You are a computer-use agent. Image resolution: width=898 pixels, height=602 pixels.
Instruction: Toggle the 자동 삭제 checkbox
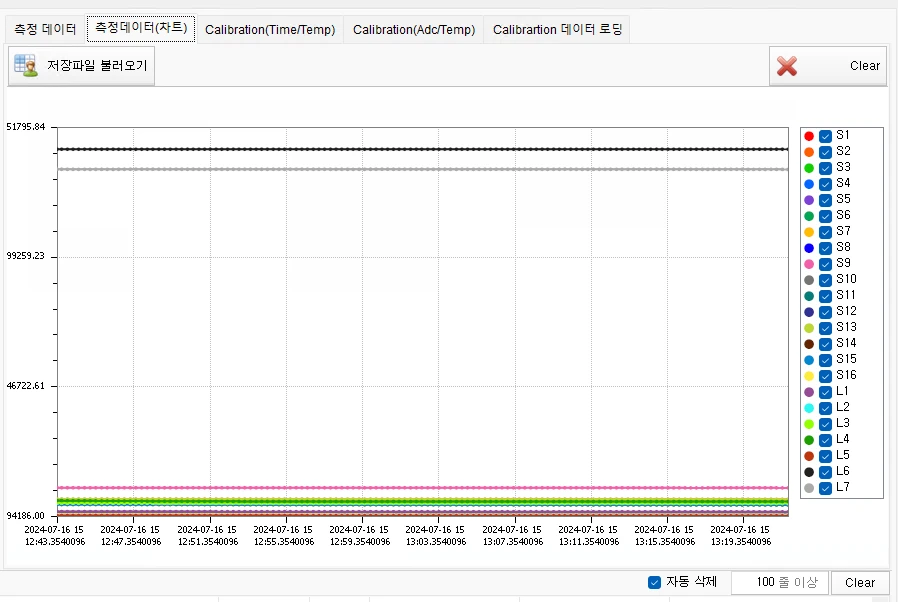654,583
